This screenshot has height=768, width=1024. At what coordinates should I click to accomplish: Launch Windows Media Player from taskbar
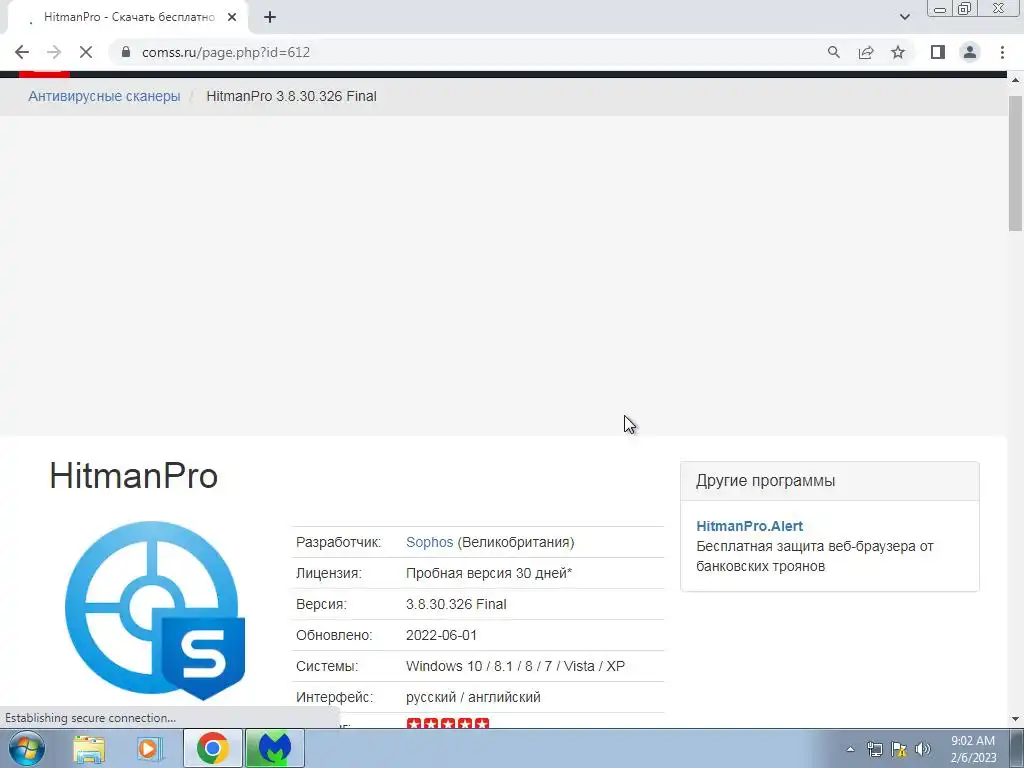[150, 748]
